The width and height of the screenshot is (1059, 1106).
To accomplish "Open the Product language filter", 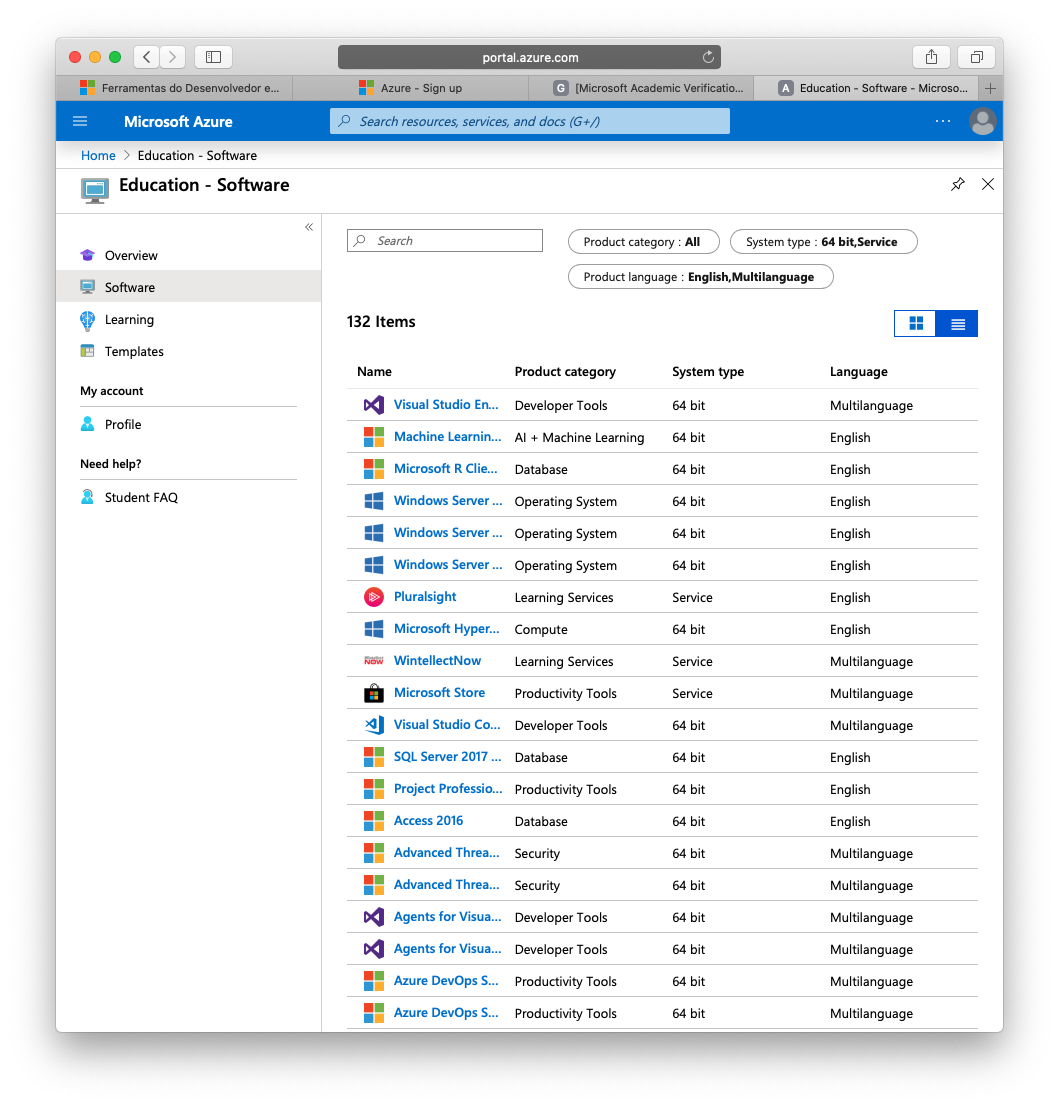I will click(701, 277).
